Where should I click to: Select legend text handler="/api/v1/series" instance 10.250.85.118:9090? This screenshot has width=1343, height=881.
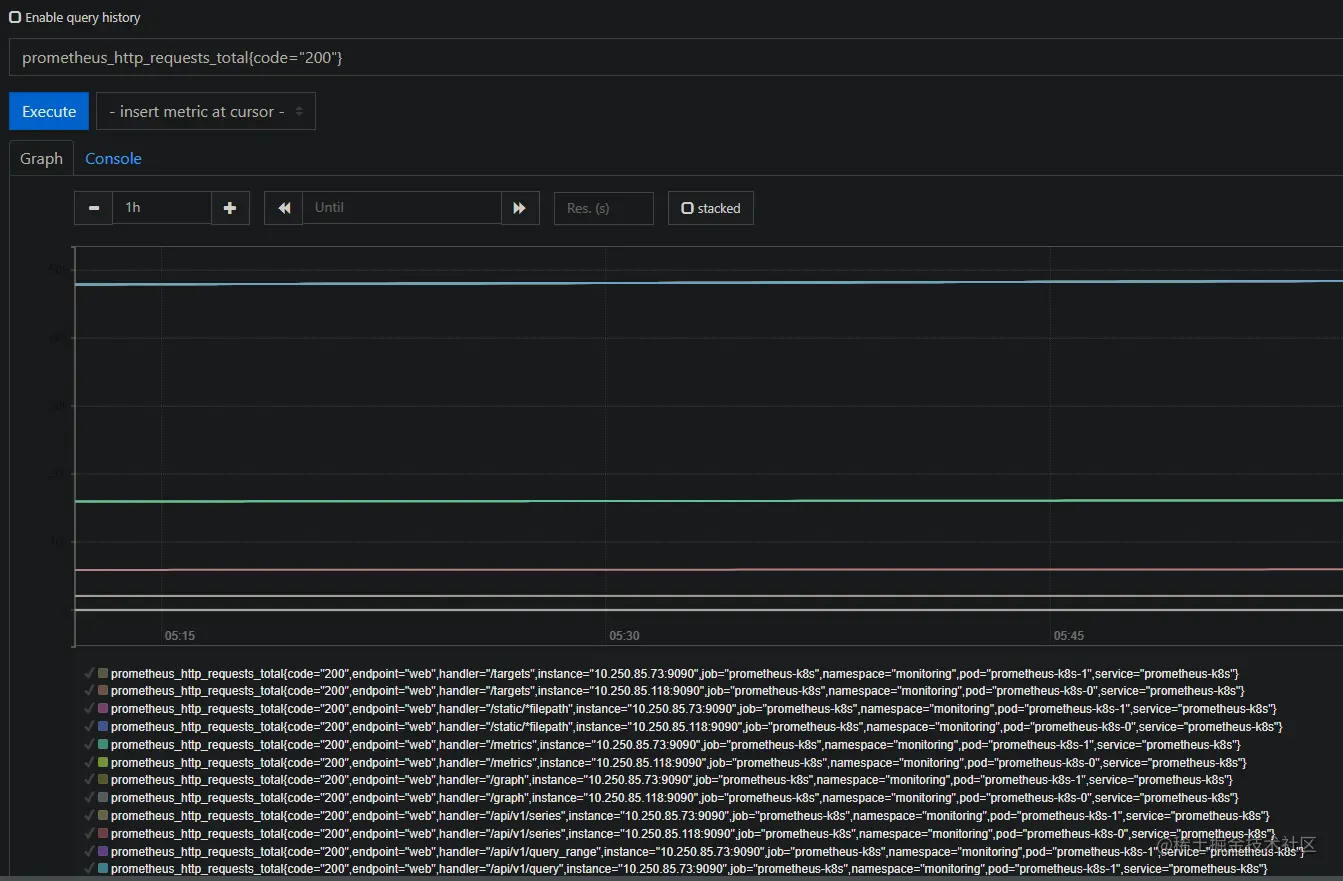693,834
